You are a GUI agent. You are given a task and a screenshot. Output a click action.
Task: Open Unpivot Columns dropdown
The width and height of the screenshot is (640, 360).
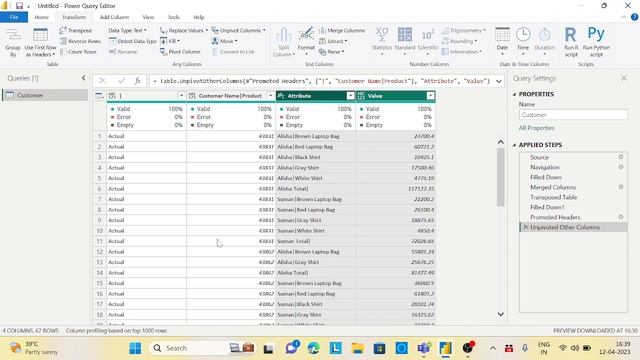click(x=238, y=31)
